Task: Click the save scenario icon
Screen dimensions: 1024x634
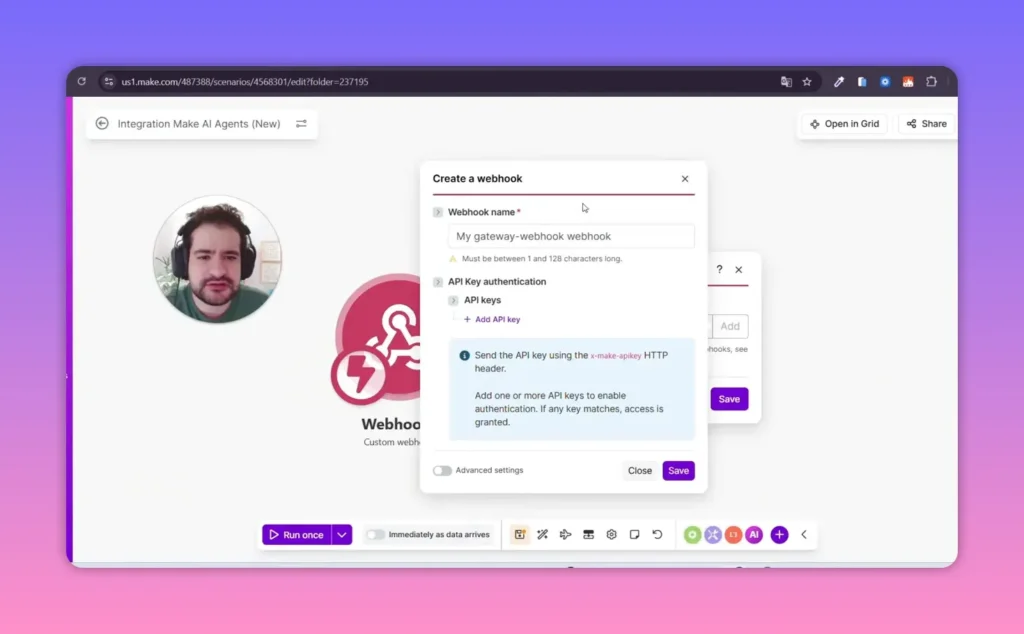Action: click(x=519, y=534)
